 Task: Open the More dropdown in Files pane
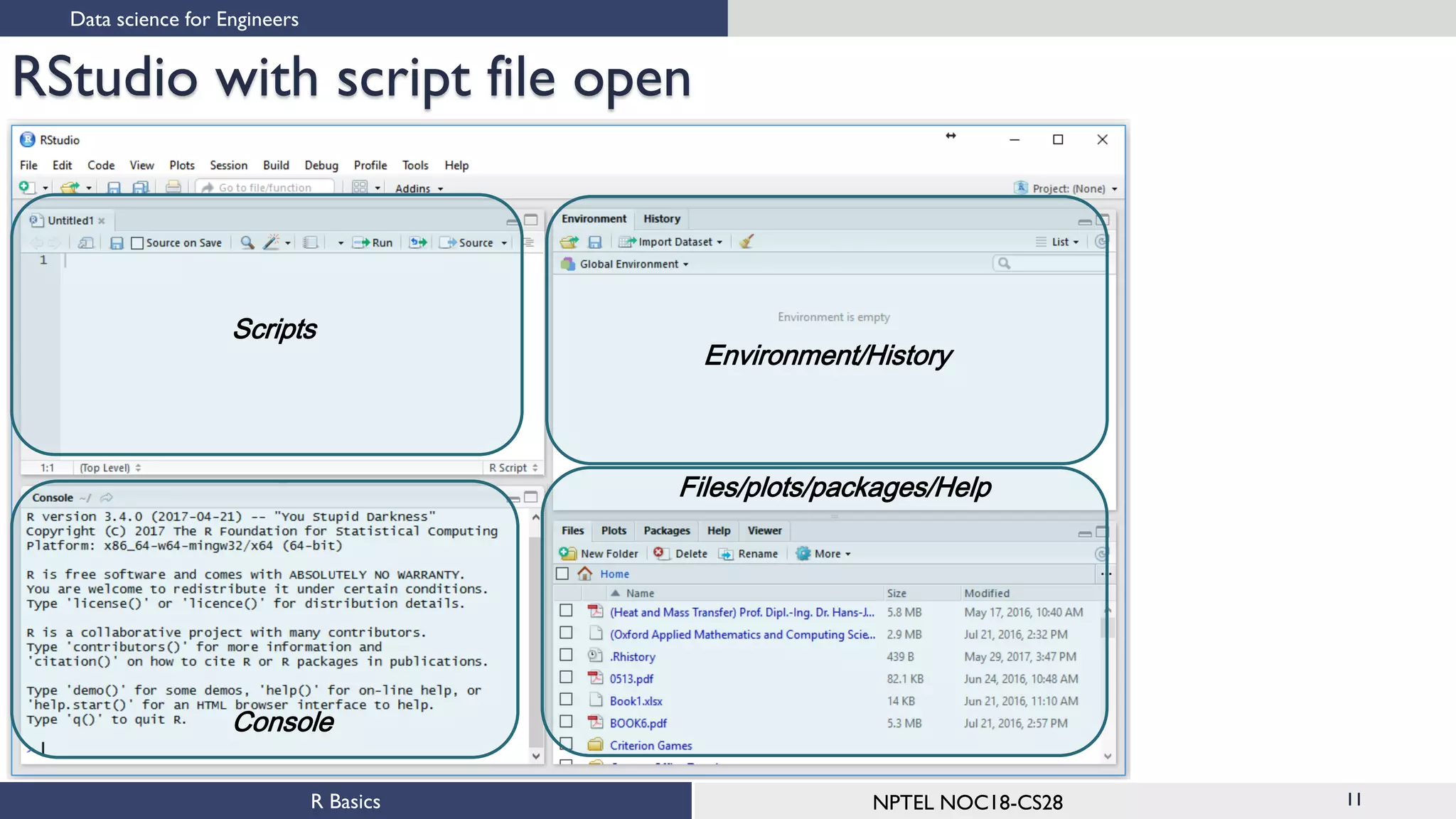coord(828,553)
